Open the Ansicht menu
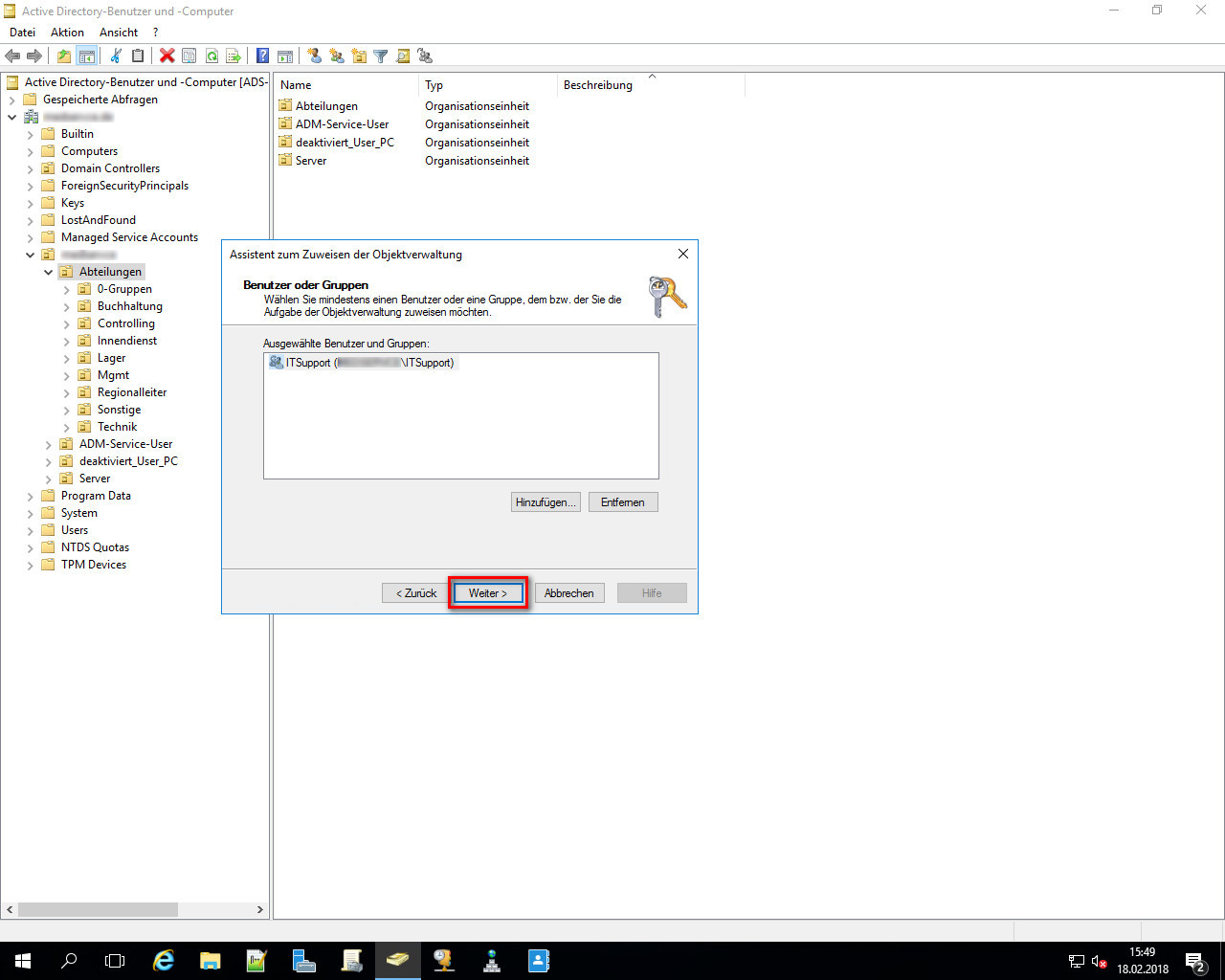This screenshot has width=1225, height=980. click(x=119, y=33)
